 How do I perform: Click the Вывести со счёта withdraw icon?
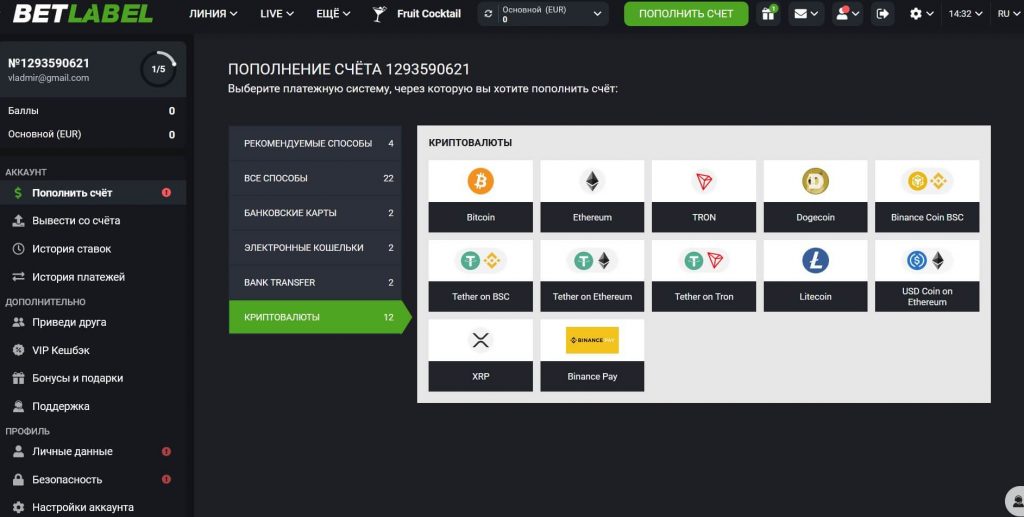[x=18, y=221]
